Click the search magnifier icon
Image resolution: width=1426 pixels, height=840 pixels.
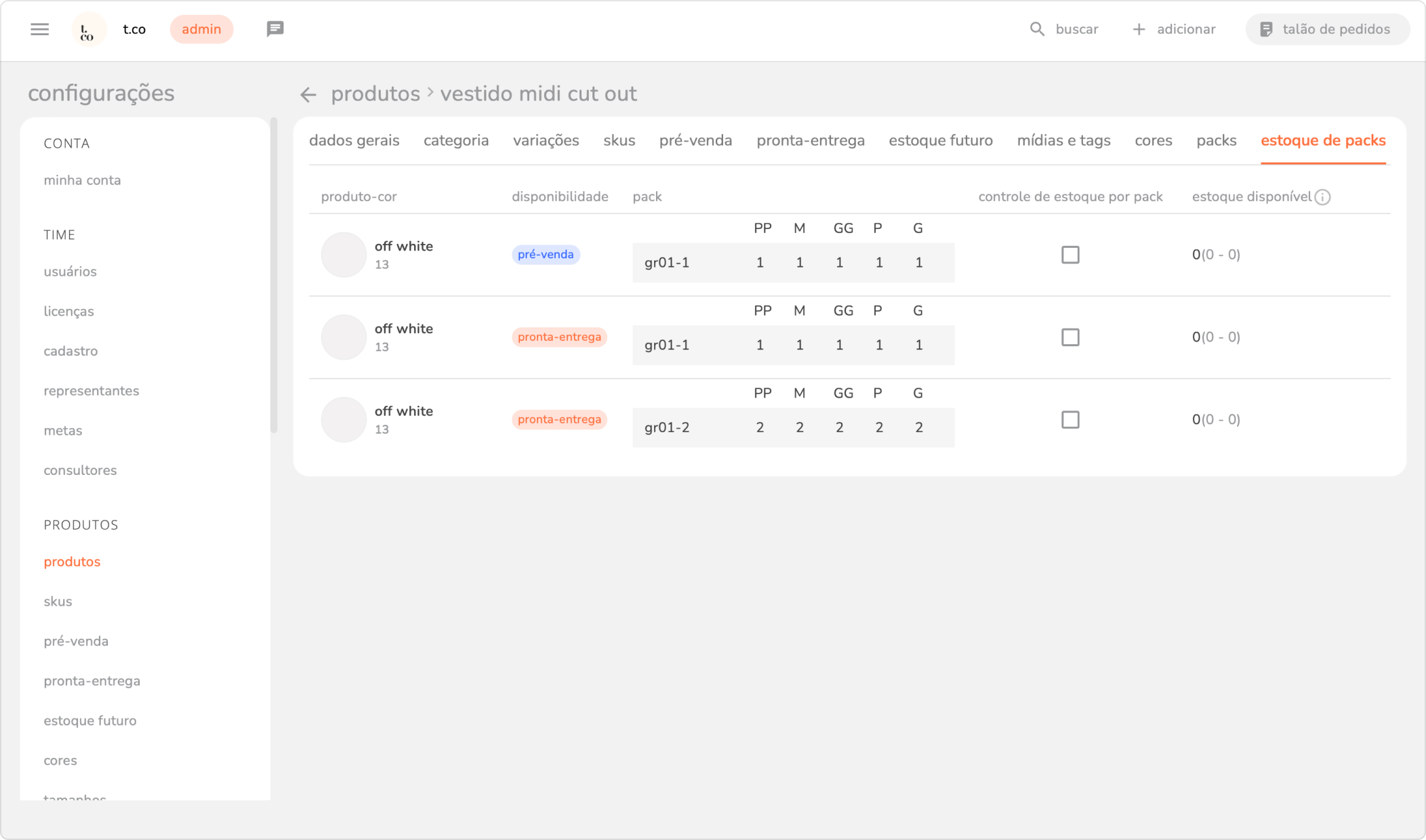click(x=1037, y=29)
